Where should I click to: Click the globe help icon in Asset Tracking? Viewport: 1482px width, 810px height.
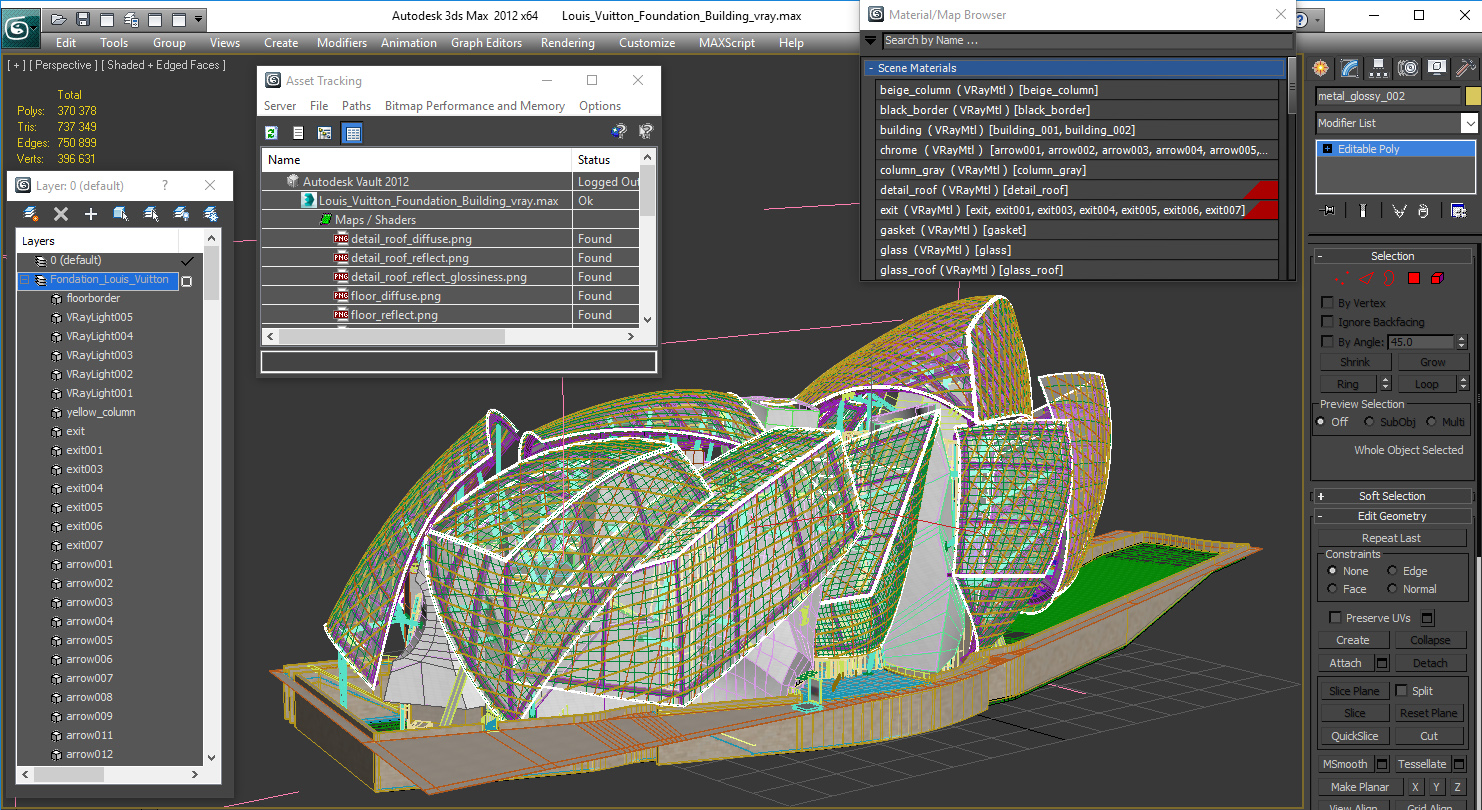[x=619, y=132]
